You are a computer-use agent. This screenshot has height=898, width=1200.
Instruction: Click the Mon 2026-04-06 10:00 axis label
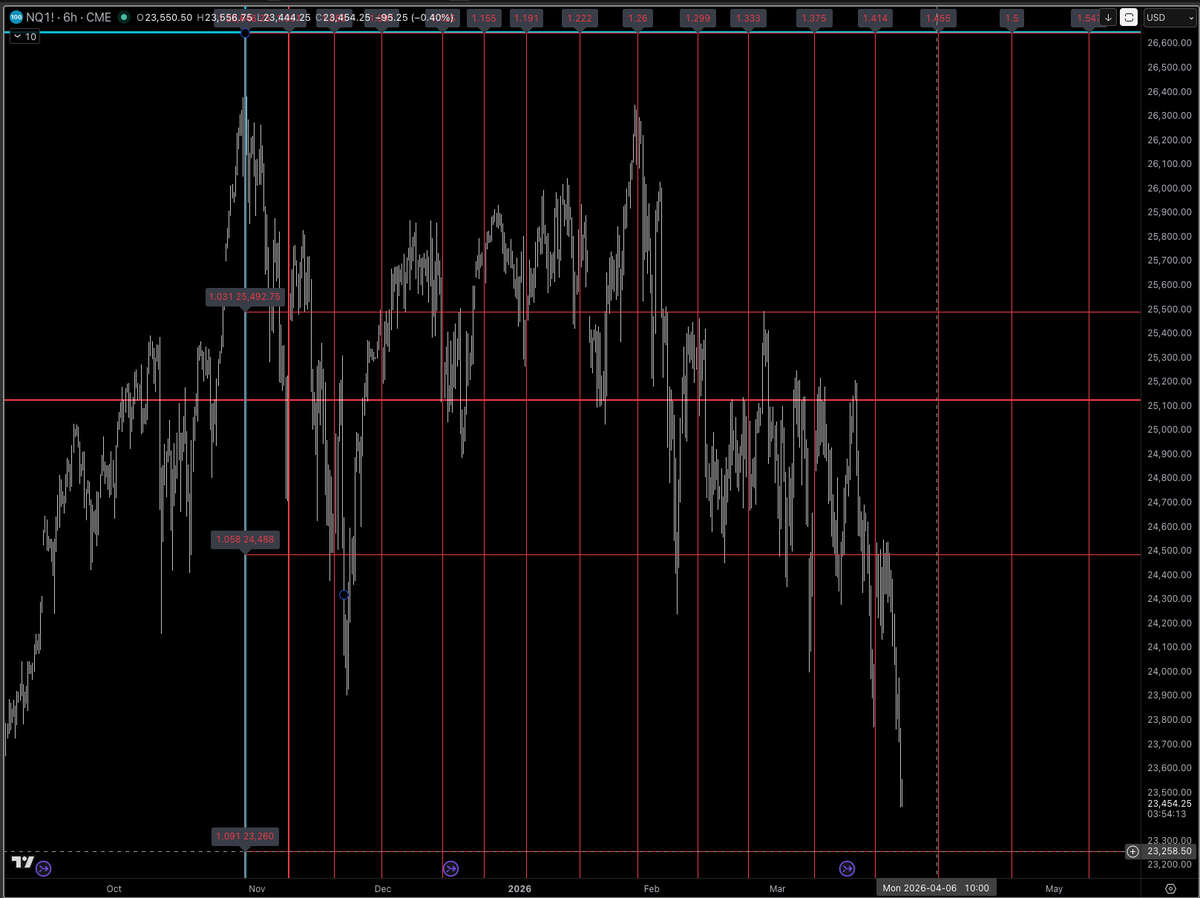[x=937, y=887]
